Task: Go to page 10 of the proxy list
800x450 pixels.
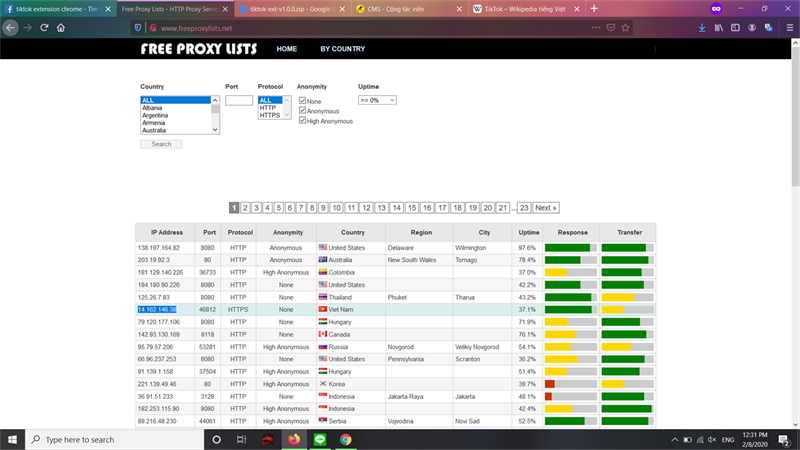Action: pyautogui.click(x=336, y=208)
